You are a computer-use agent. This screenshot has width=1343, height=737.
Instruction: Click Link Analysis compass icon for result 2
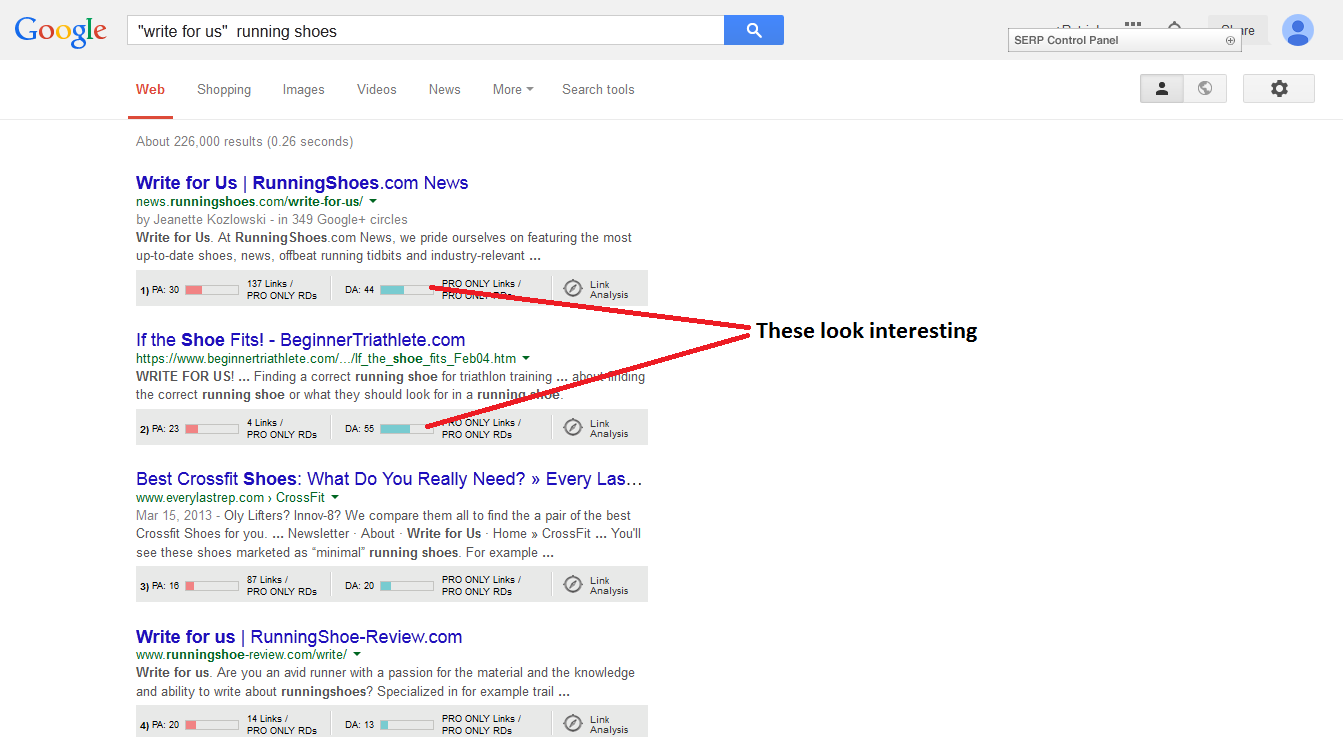pos(573,427)
